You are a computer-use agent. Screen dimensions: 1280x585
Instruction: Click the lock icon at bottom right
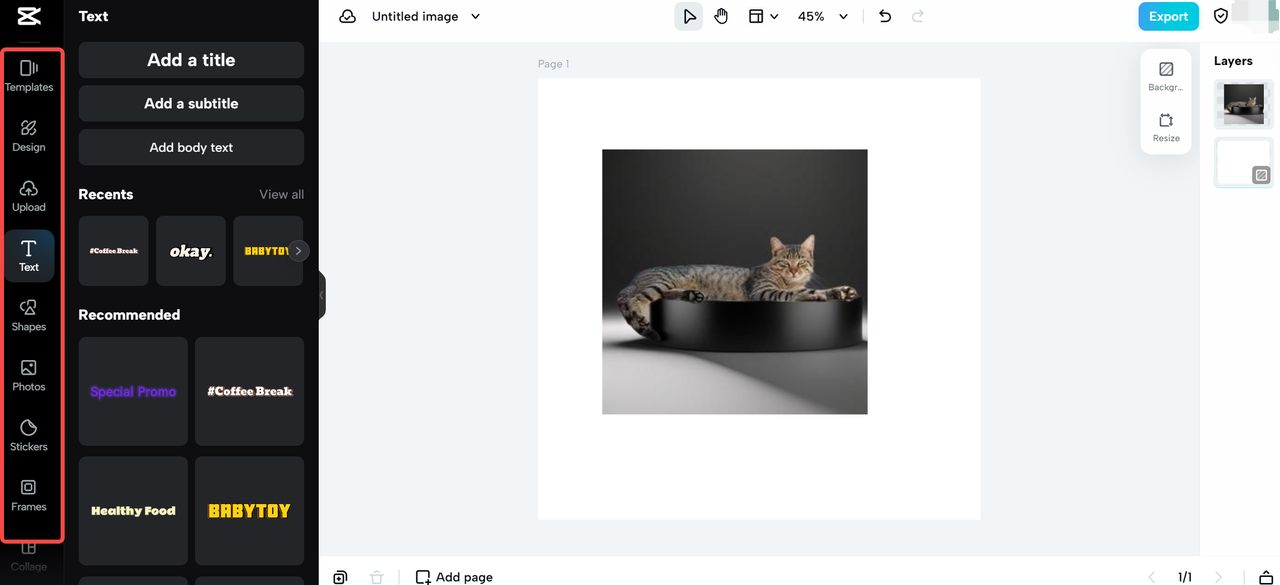point(1266,577)
